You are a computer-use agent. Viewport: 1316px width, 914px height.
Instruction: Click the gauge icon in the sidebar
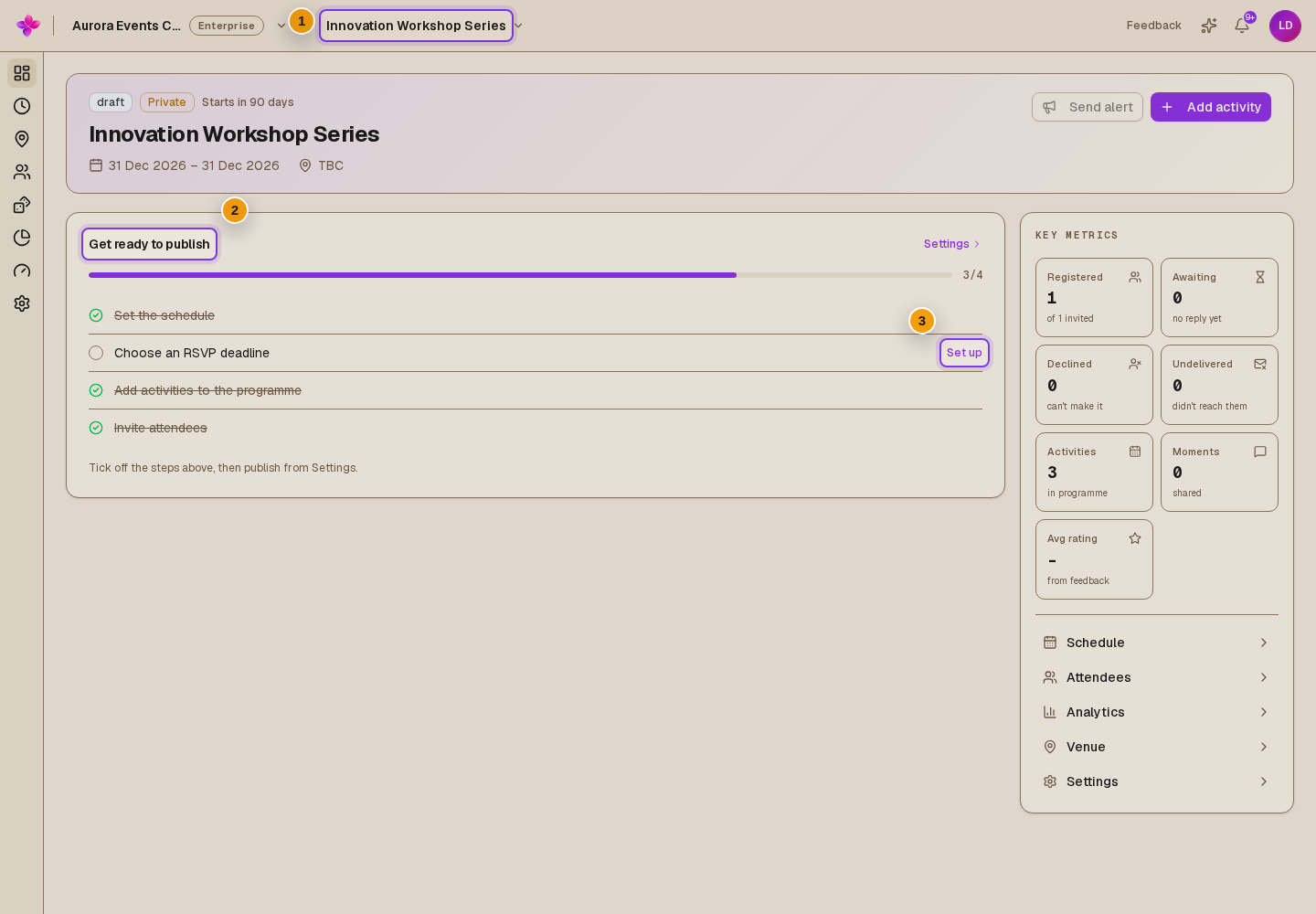[x=22, y=271]
